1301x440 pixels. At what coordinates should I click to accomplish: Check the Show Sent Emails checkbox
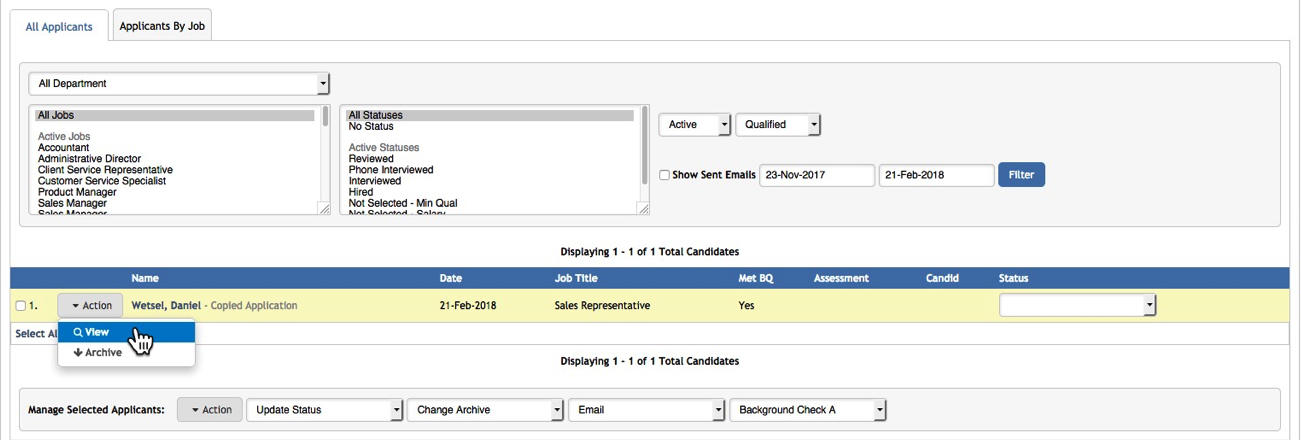[664, 175]
